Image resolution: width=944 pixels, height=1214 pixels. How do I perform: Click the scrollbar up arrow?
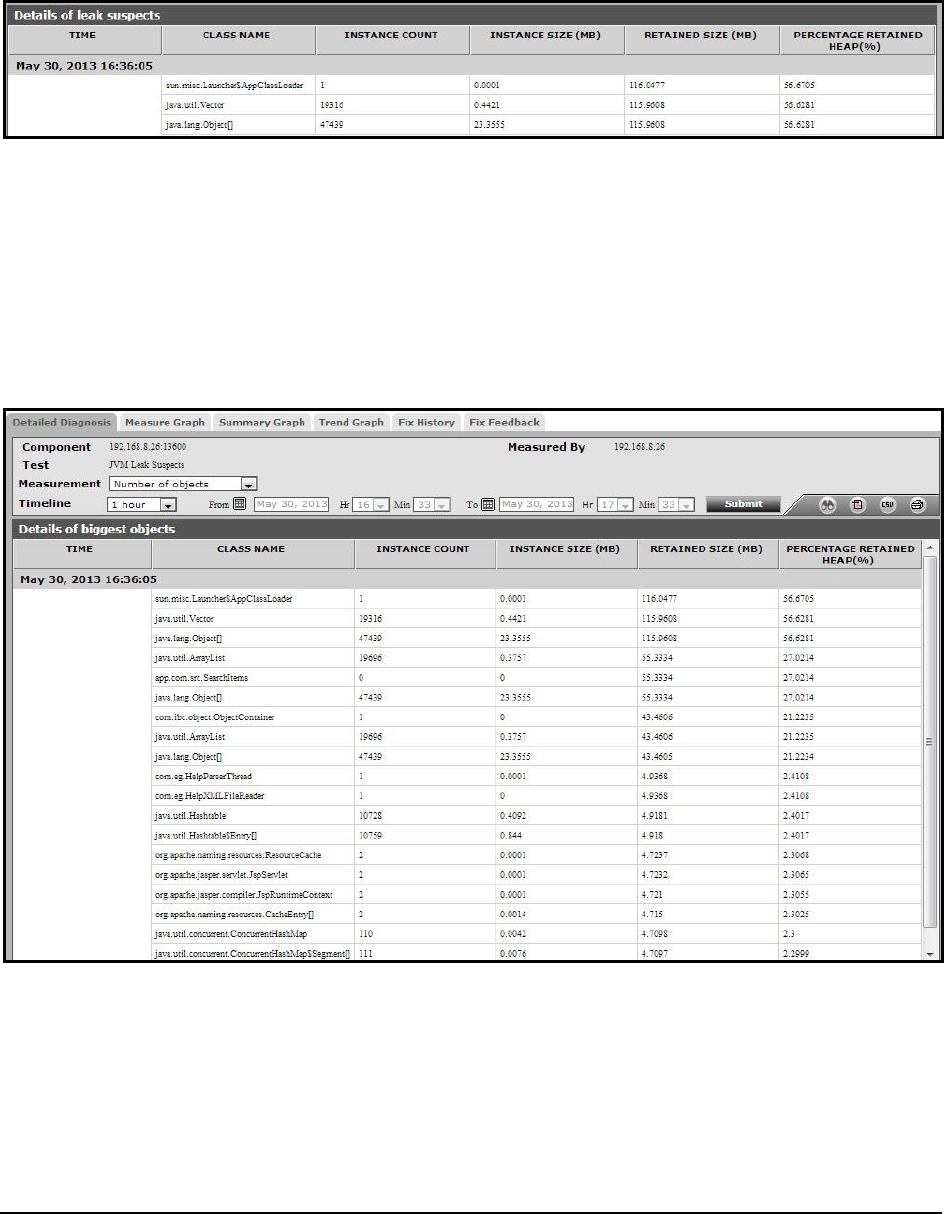click(931, 548)
